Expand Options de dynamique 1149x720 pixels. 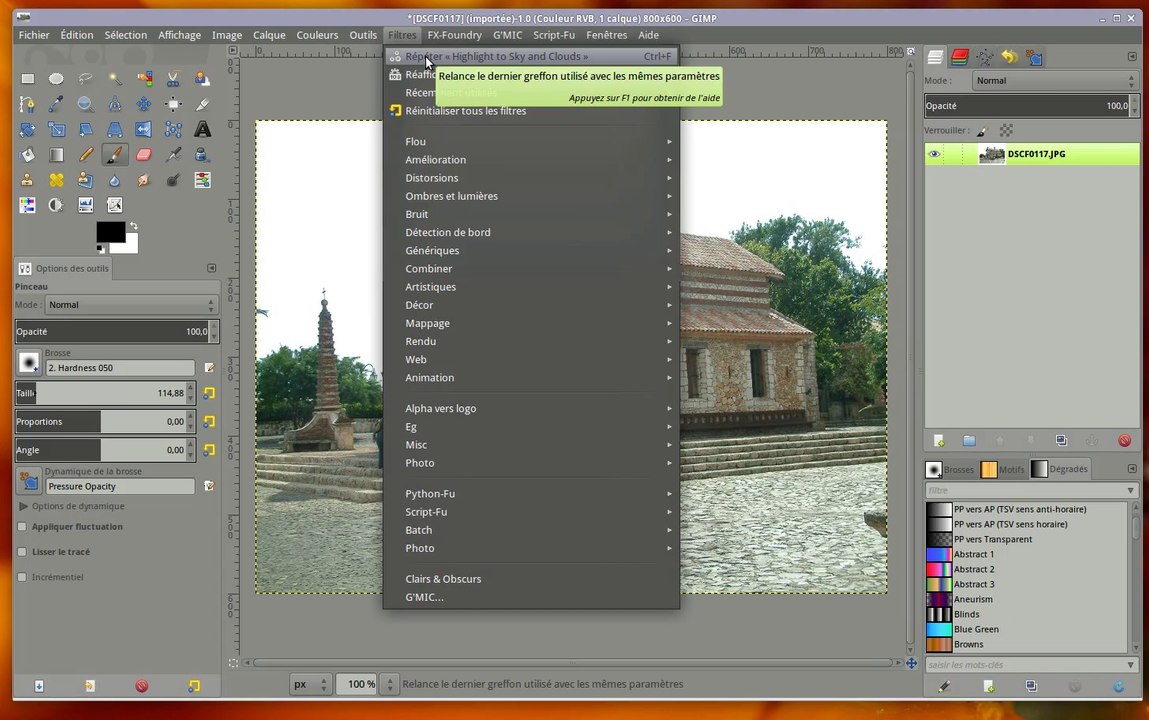[x=23, y=506]
